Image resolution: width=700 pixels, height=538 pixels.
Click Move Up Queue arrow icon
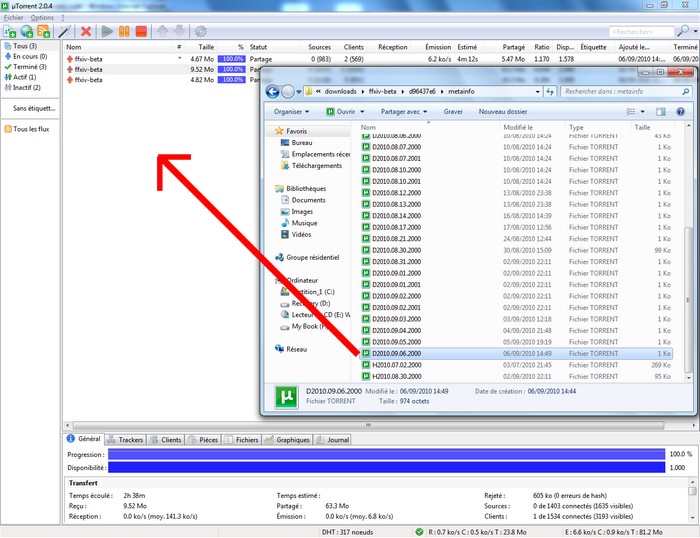162,31
